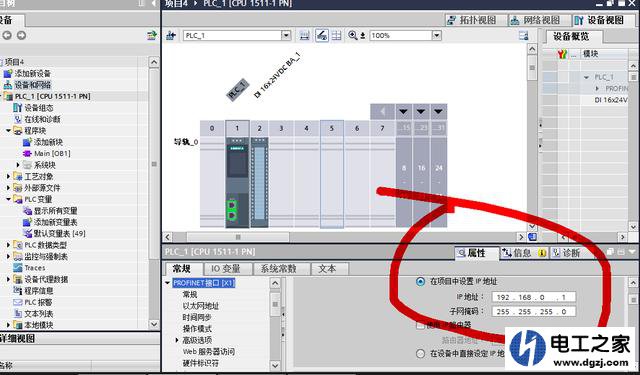This screenshot has width=640, height=375.
Task: Collapse the 程序块 folder
Action: click(x=9, y=131)
